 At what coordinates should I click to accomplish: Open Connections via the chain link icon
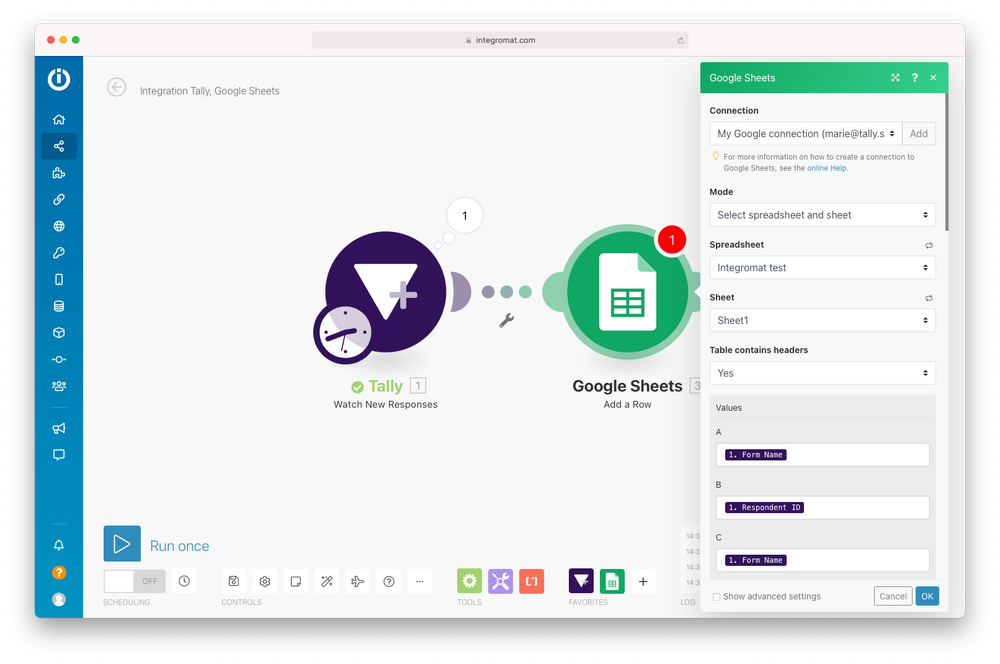pos(59,200)
